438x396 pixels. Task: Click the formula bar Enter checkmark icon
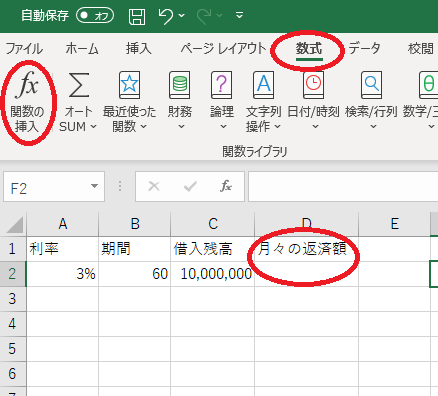tap(190, 186)
